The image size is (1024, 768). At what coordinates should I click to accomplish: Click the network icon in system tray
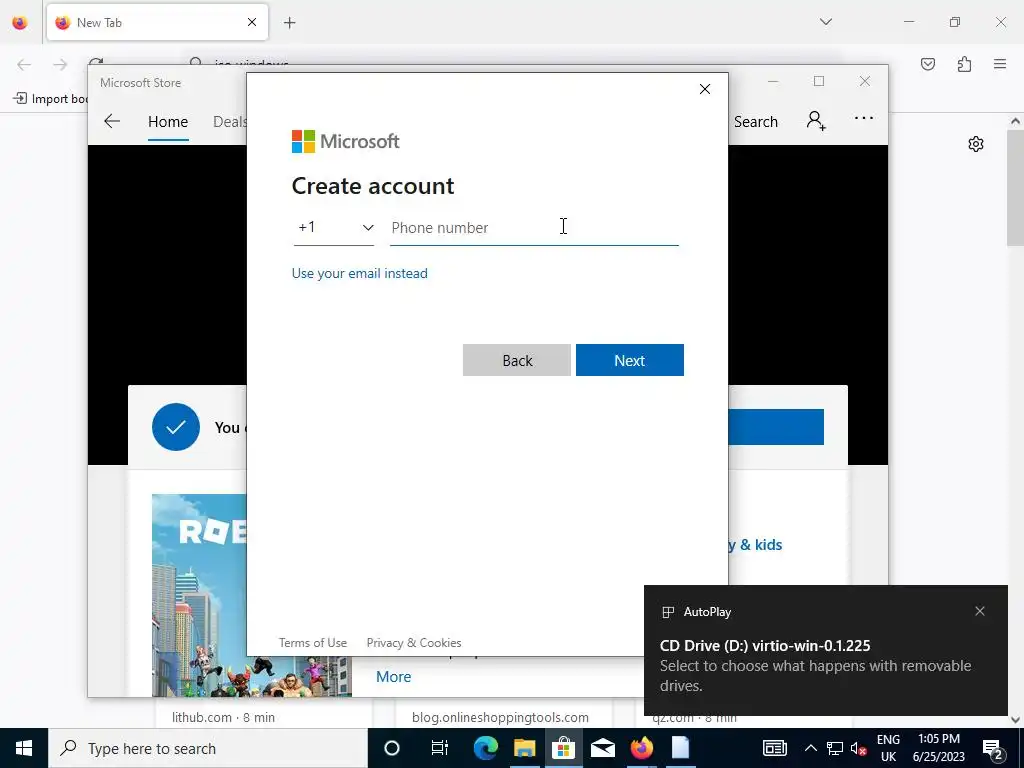tap(835, 748)
